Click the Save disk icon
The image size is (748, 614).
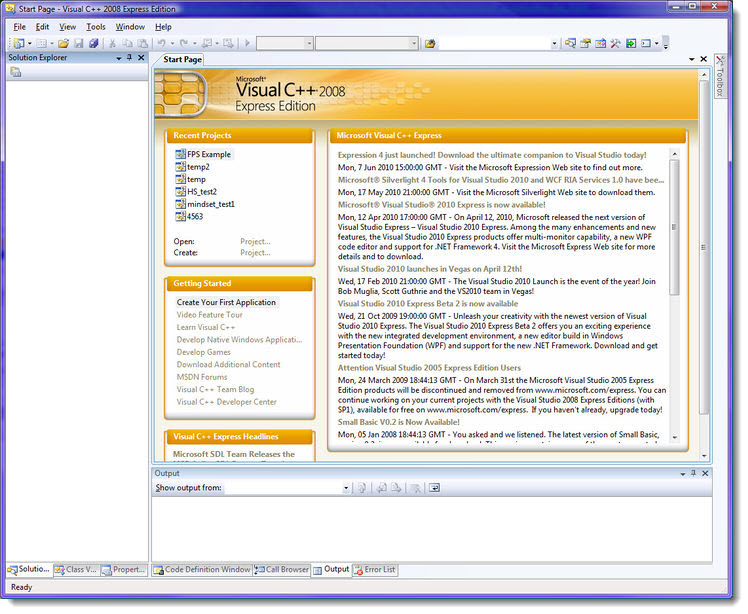(79, 43)
